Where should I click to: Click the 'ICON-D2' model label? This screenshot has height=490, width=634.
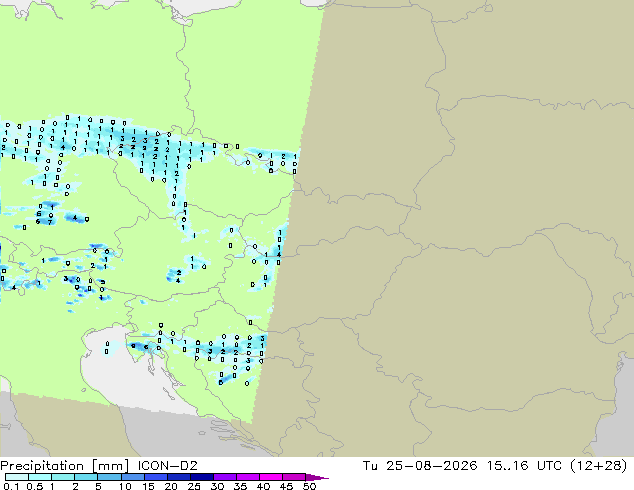tap(167, 466)
